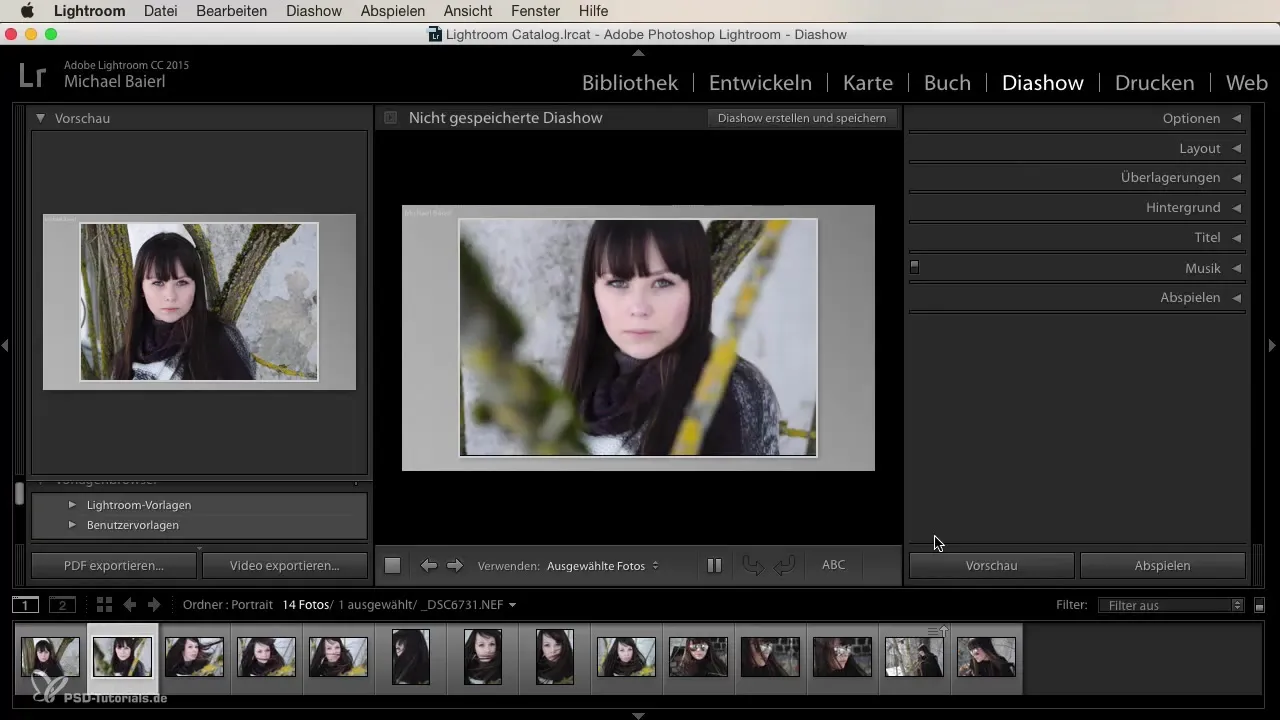
Task: Click the Abspielen button at bottom right
Action: (x=1163, y=566)
